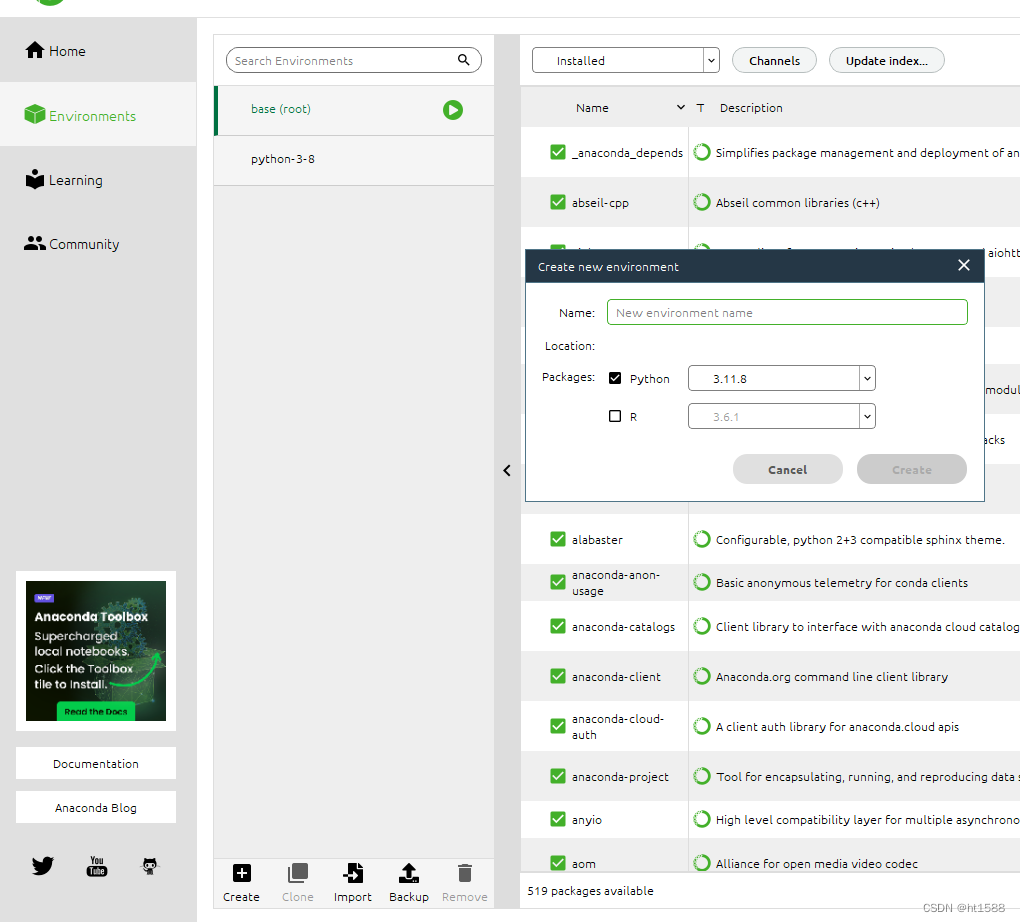Click the green play button on base (root)
Image resolution: width=1020 pixels, height=922 pixels.
(x=453, y=110)
